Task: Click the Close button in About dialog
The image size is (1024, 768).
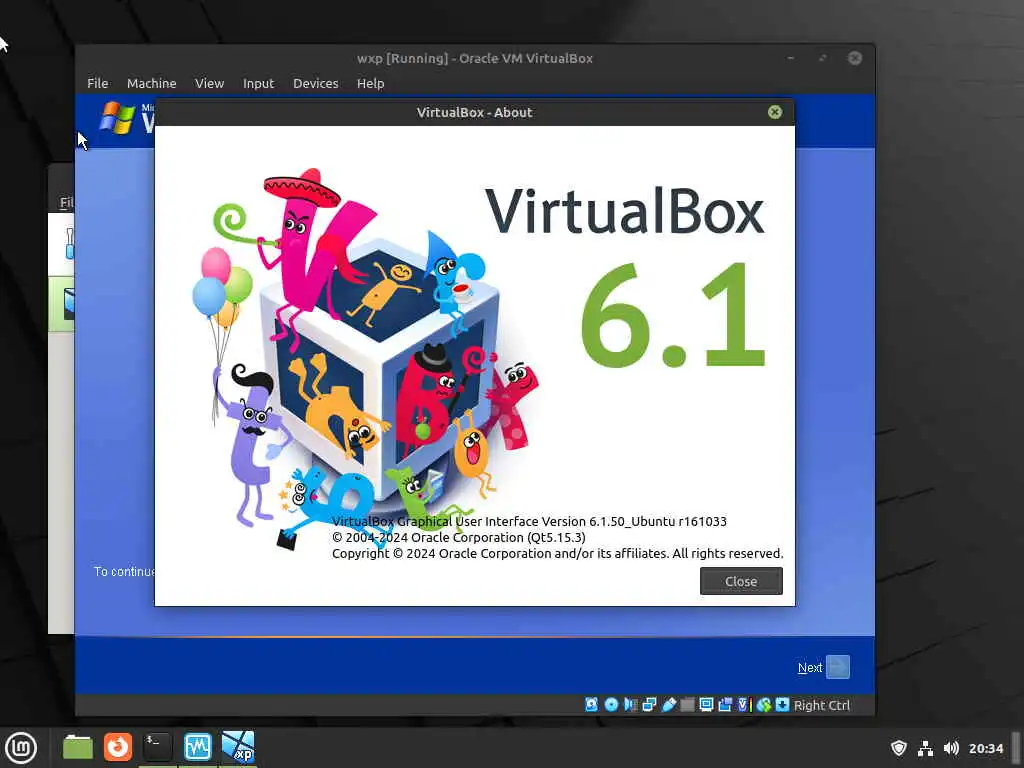Action: click(x=741, y=581)
